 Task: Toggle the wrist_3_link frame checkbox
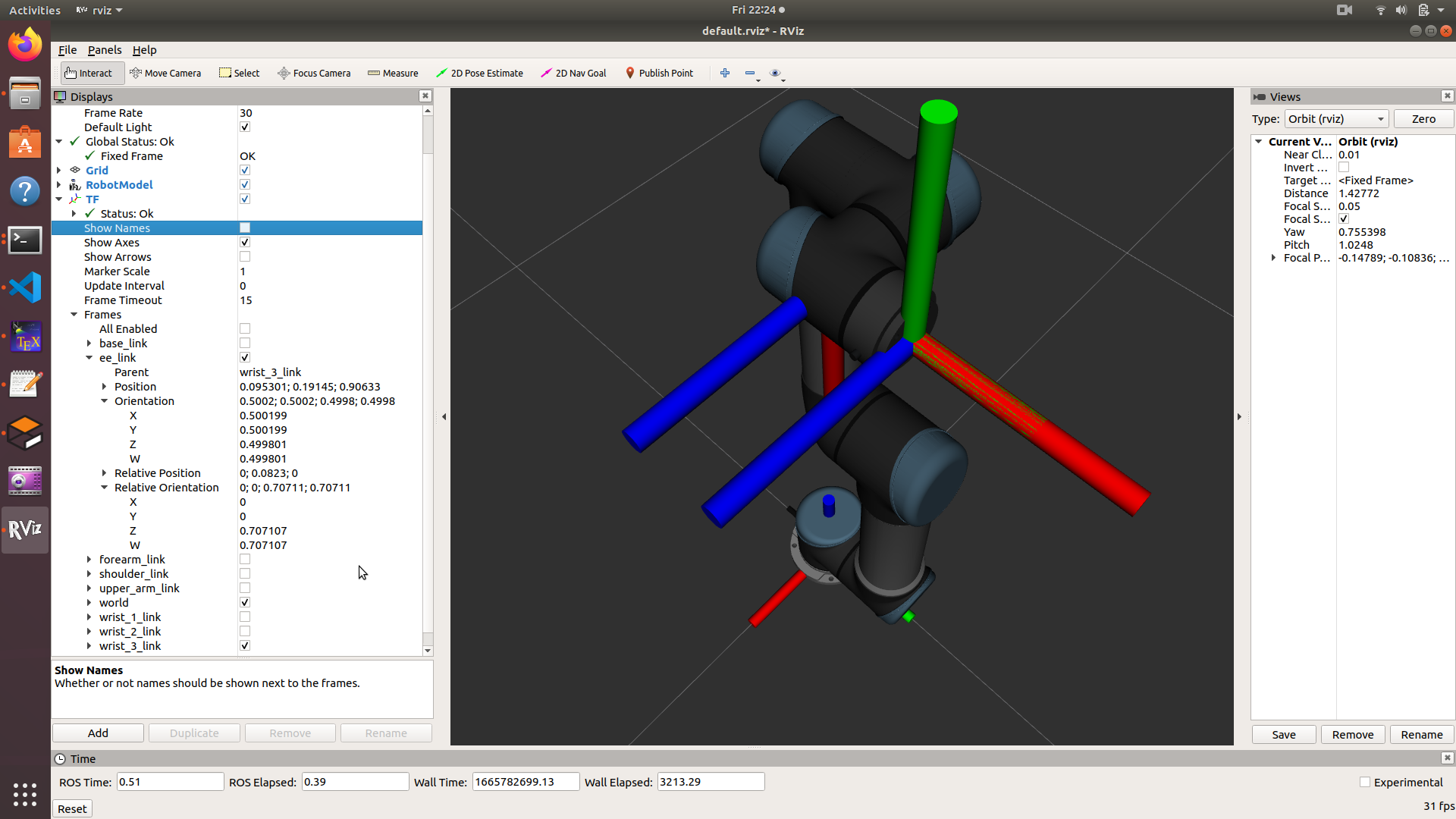245,646
